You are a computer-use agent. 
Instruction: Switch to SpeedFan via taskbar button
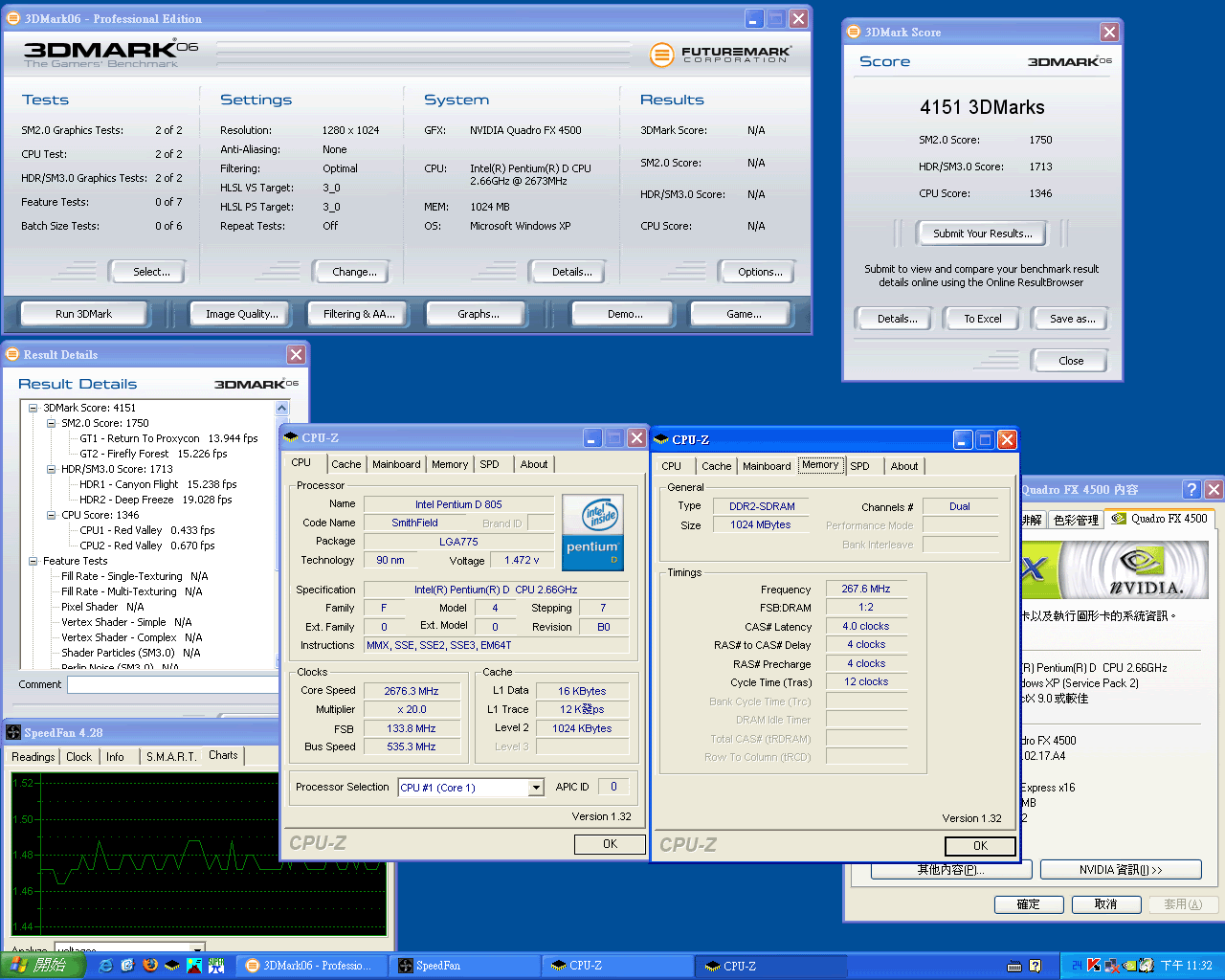coord(465,966)
